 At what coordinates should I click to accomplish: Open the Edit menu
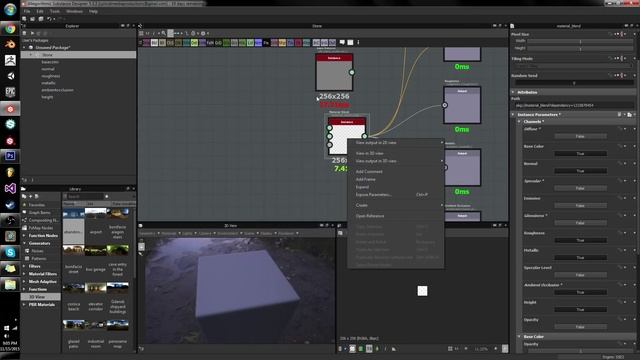(40, 11)
